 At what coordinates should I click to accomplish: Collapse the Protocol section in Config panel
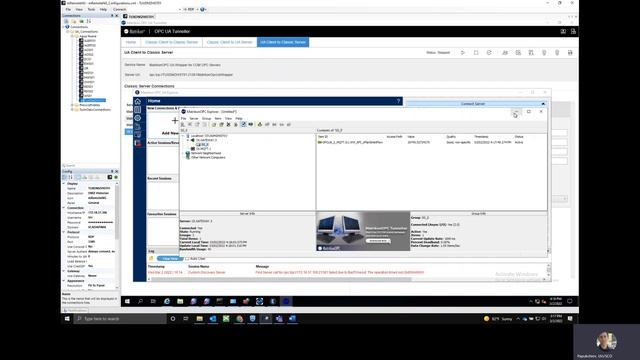point(64,232)
